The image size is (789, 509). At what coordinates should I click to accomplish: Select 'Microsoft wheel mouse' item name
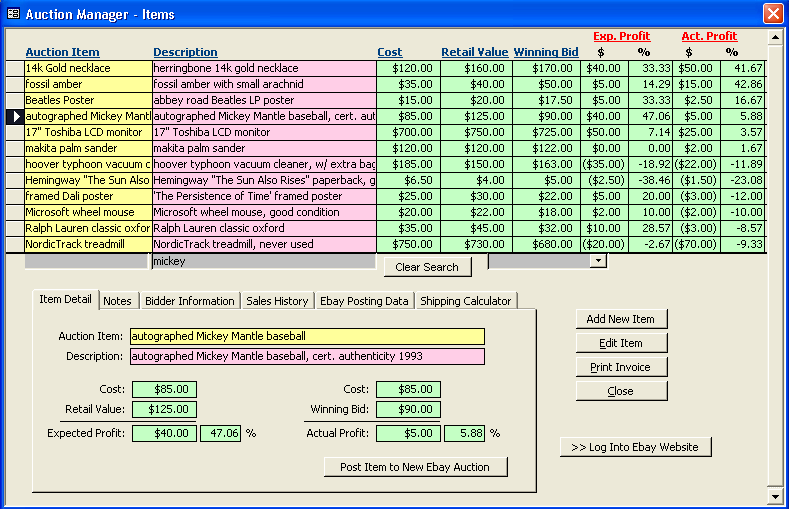coord(88,212)
